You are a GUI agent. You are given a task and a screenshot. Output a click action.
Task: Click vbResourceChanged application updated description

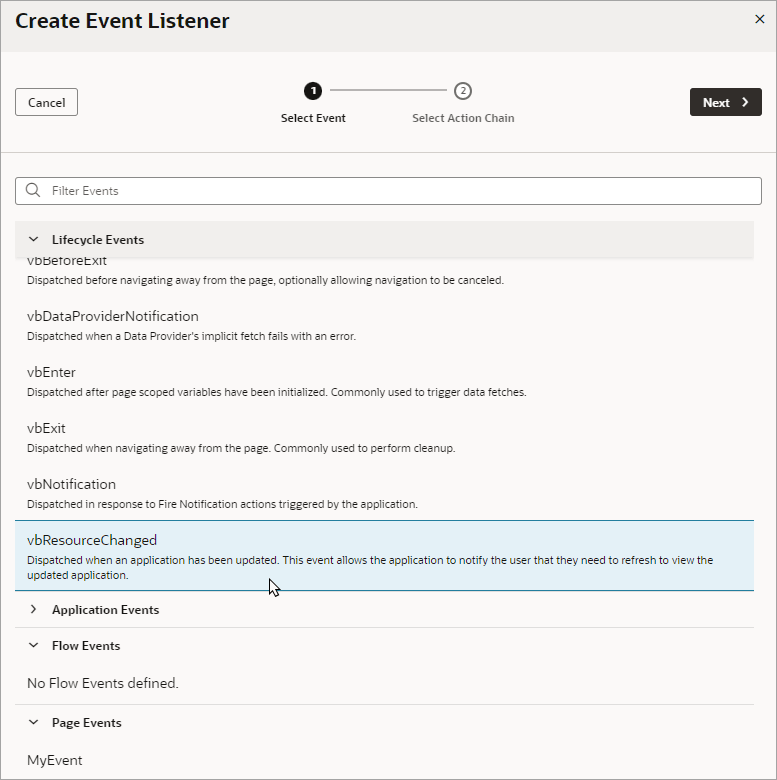coord(370,567)
